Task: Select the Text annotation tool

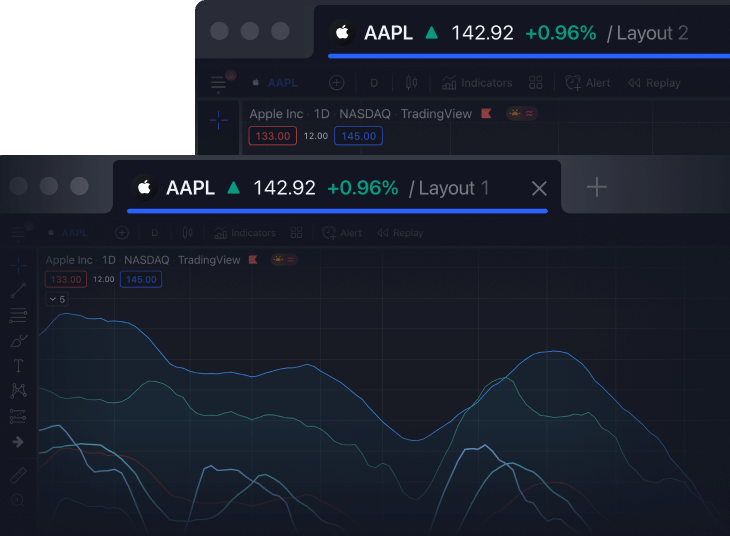Action: point(19,366)
